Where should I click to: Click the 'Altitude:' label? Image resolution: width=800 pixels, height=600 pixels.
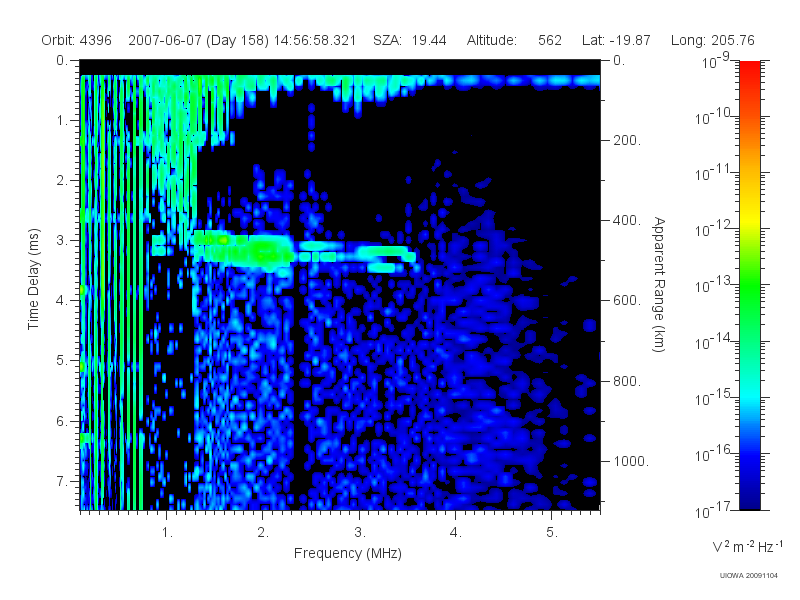pos(492,40)
